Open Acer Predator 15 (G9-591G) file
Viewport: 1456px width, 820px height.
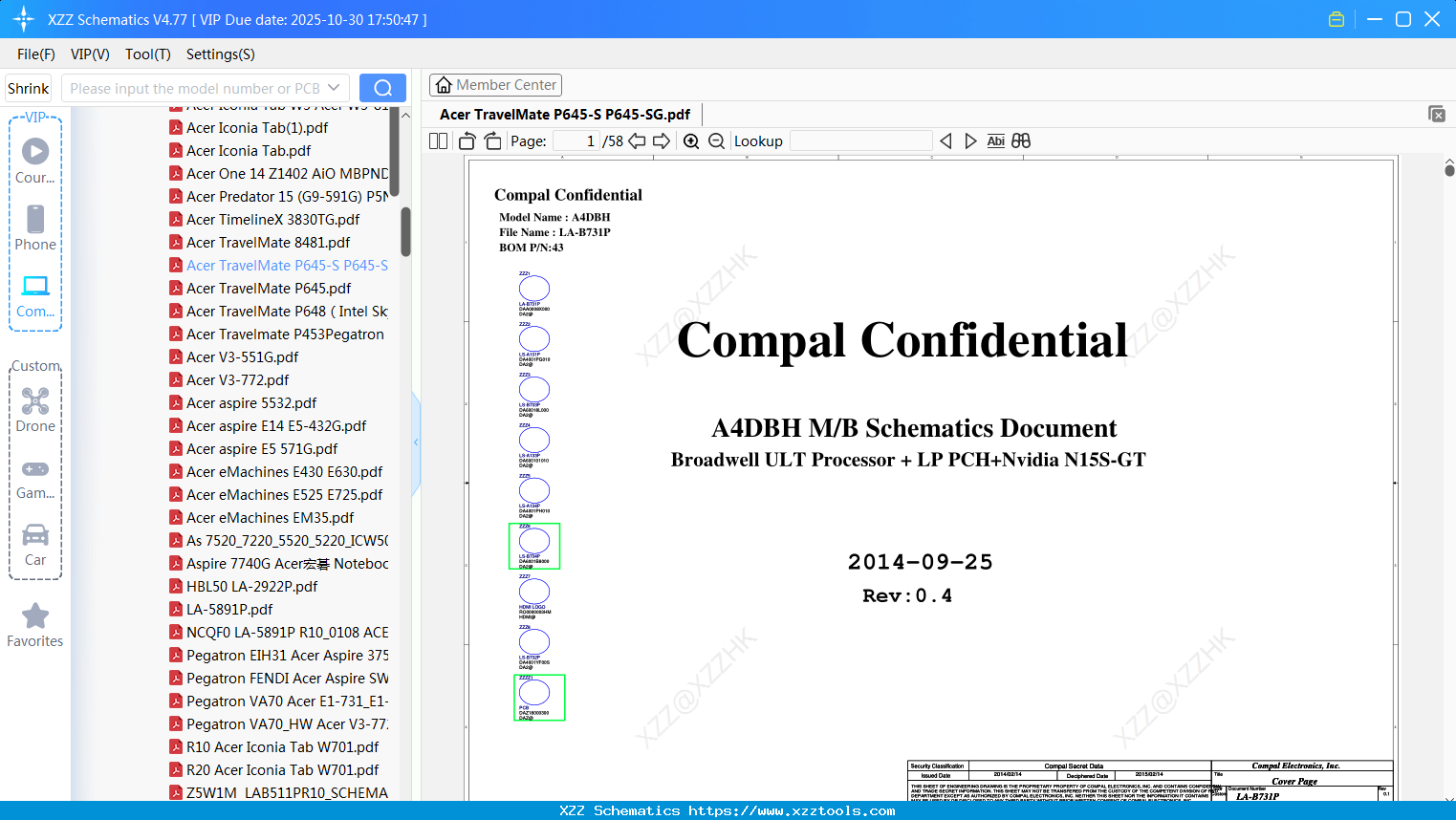click(288, 196)
